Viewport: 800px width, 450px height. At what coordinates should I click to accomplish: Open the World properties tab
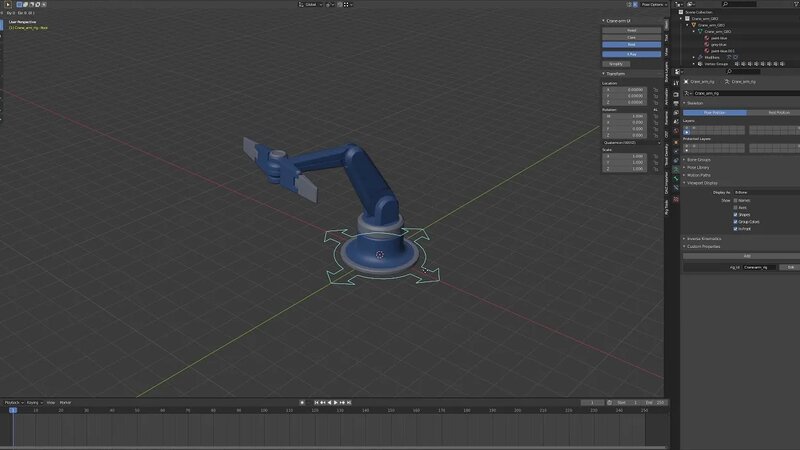coord(676,131)
